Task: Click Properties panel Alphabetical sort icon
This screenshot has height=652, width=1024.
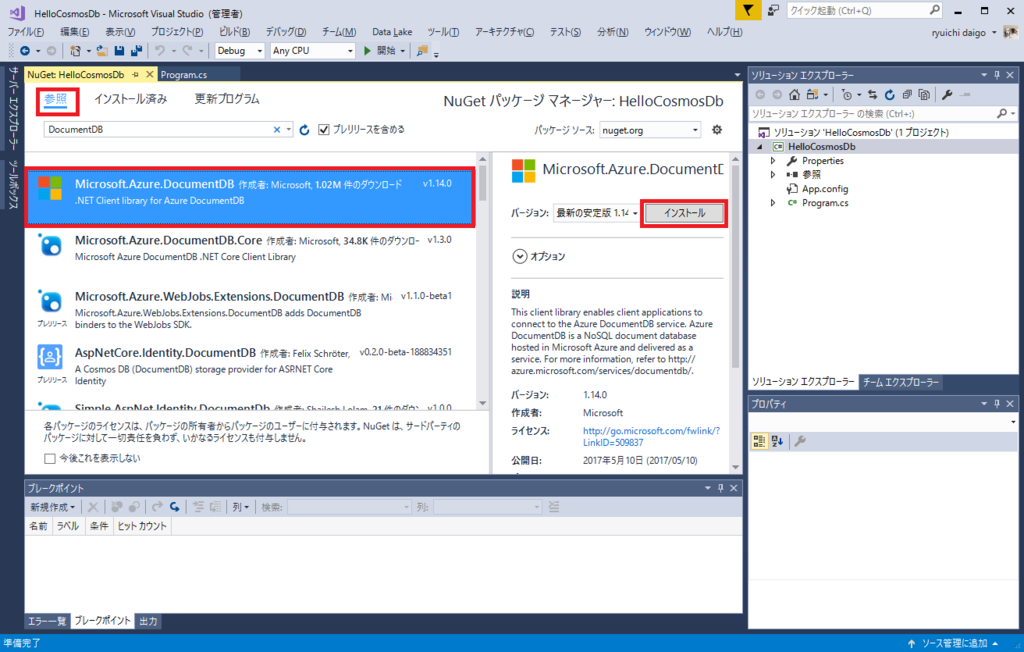Action: click(777, 441)
